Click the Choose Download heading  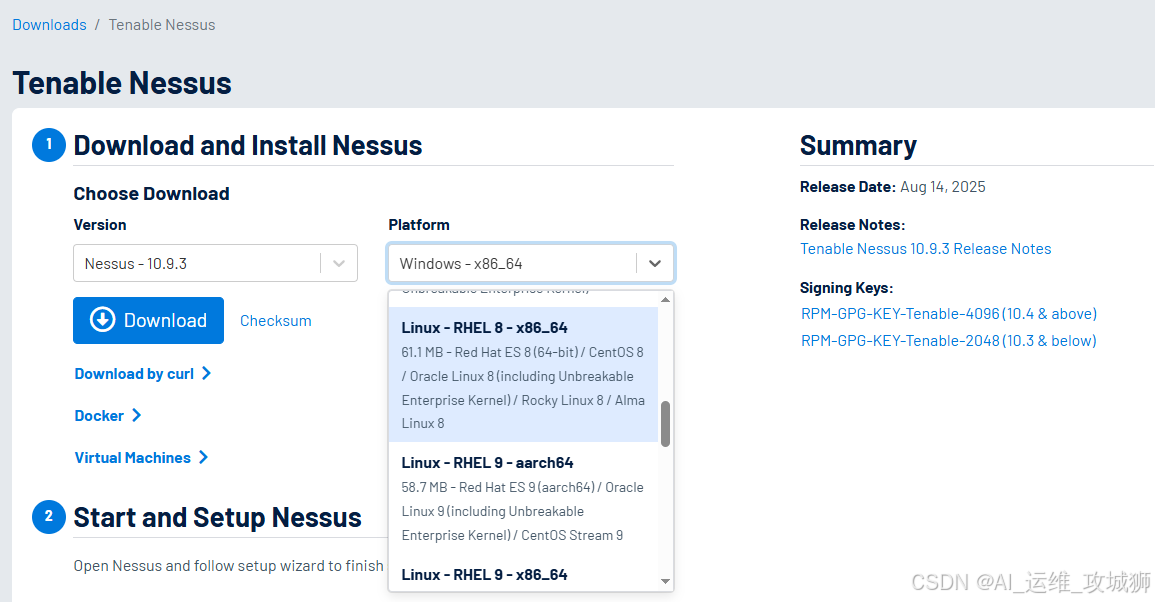click(151, 194)
